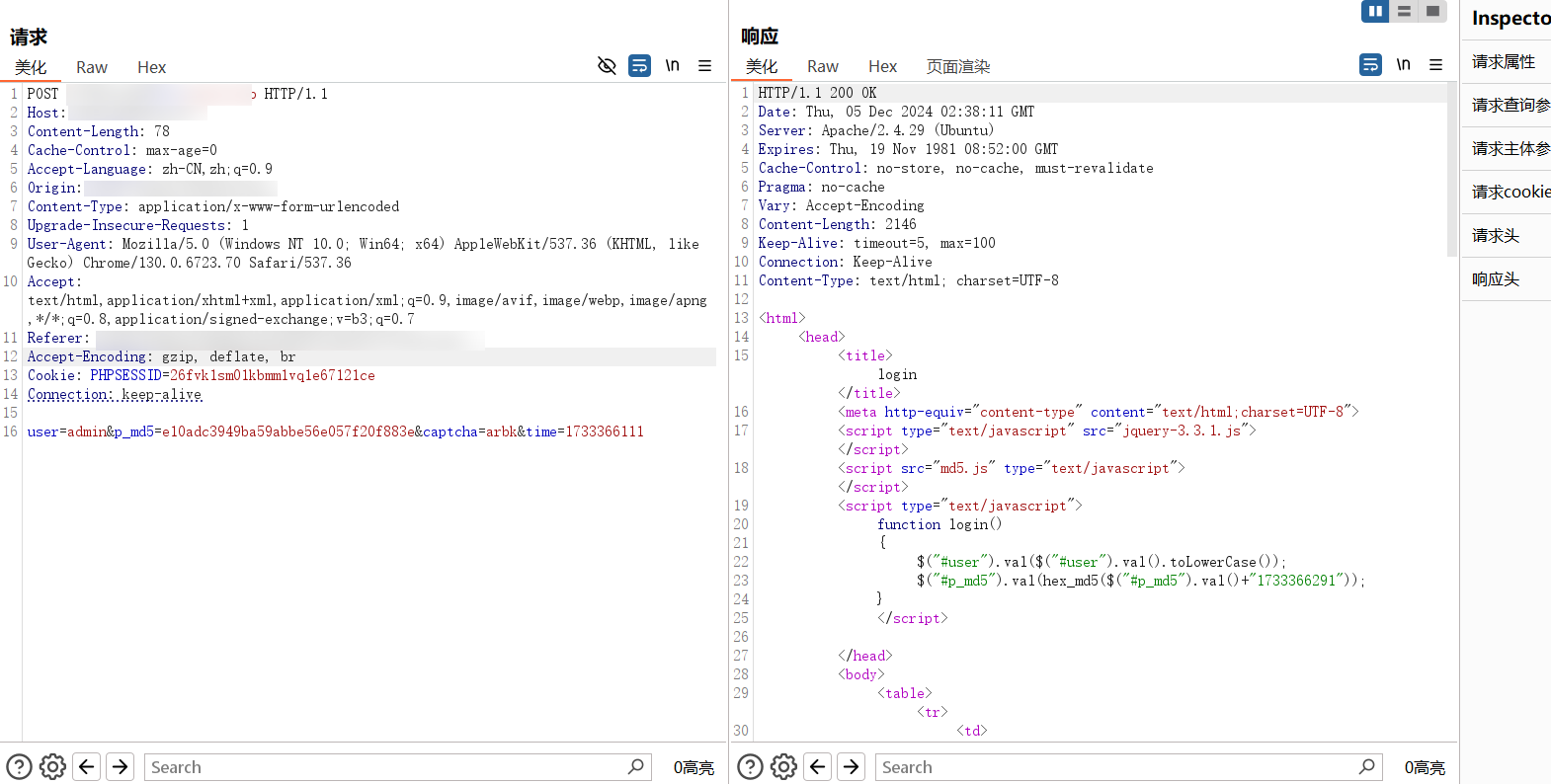The image size is (1551, 784).
Task: Switch request view to 美化 tab
Action: coord(31,67)
